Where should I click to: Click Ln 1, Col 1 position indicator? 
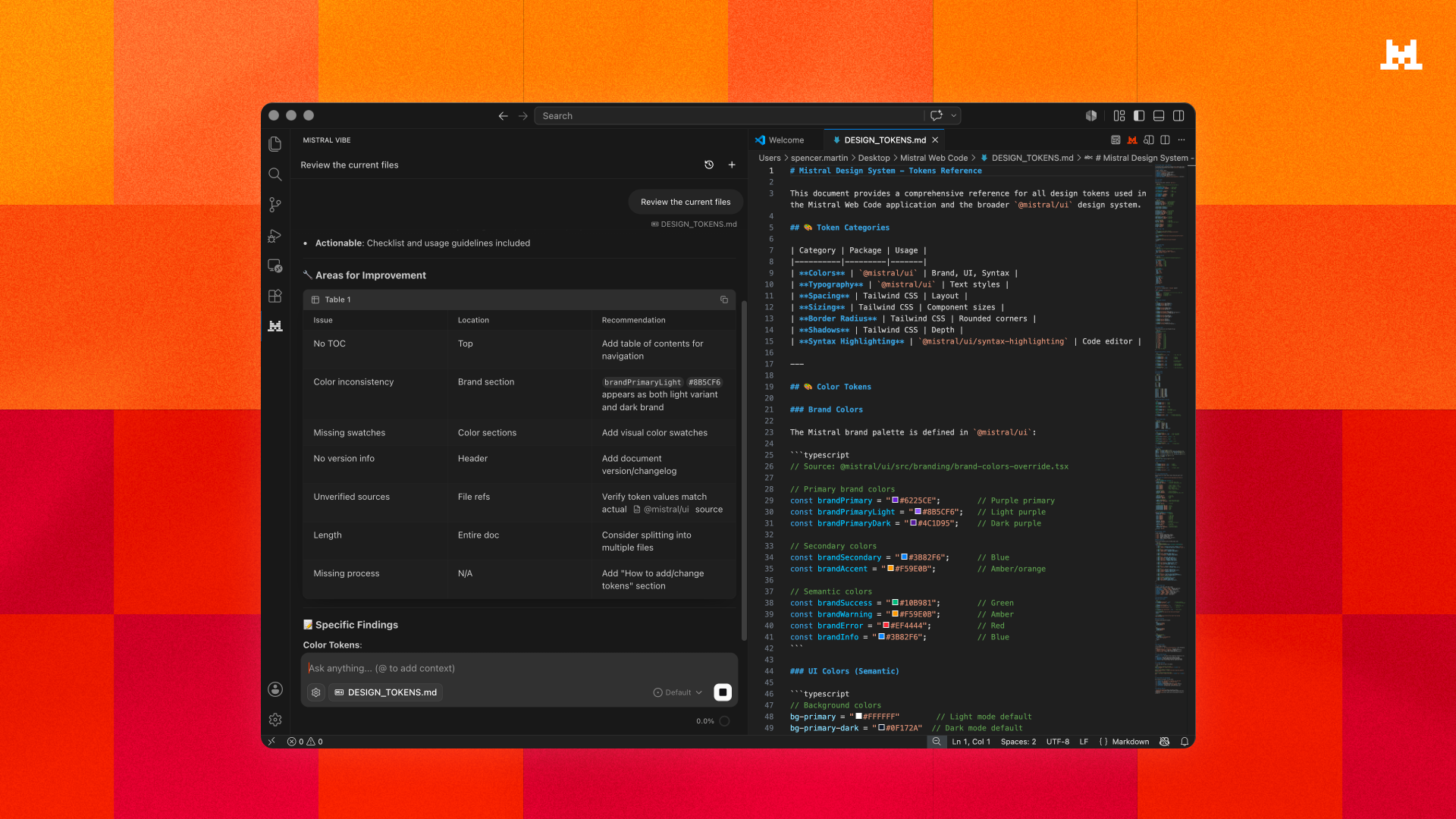pyautogui.click(x=971, y=742)
